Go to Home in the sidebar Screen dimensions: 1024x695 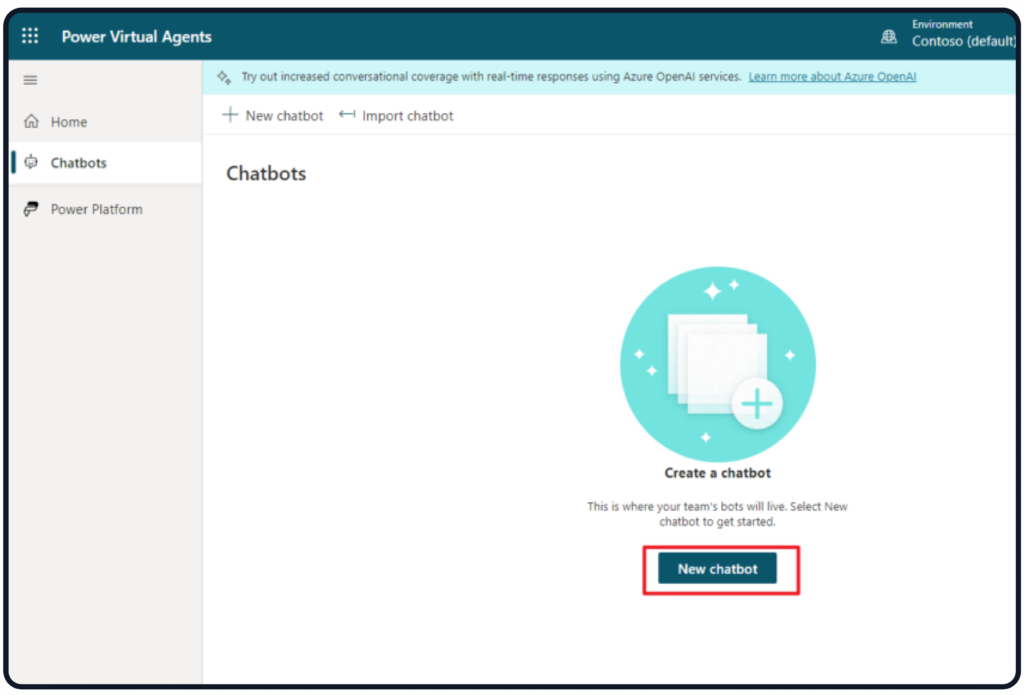[106, 121]
